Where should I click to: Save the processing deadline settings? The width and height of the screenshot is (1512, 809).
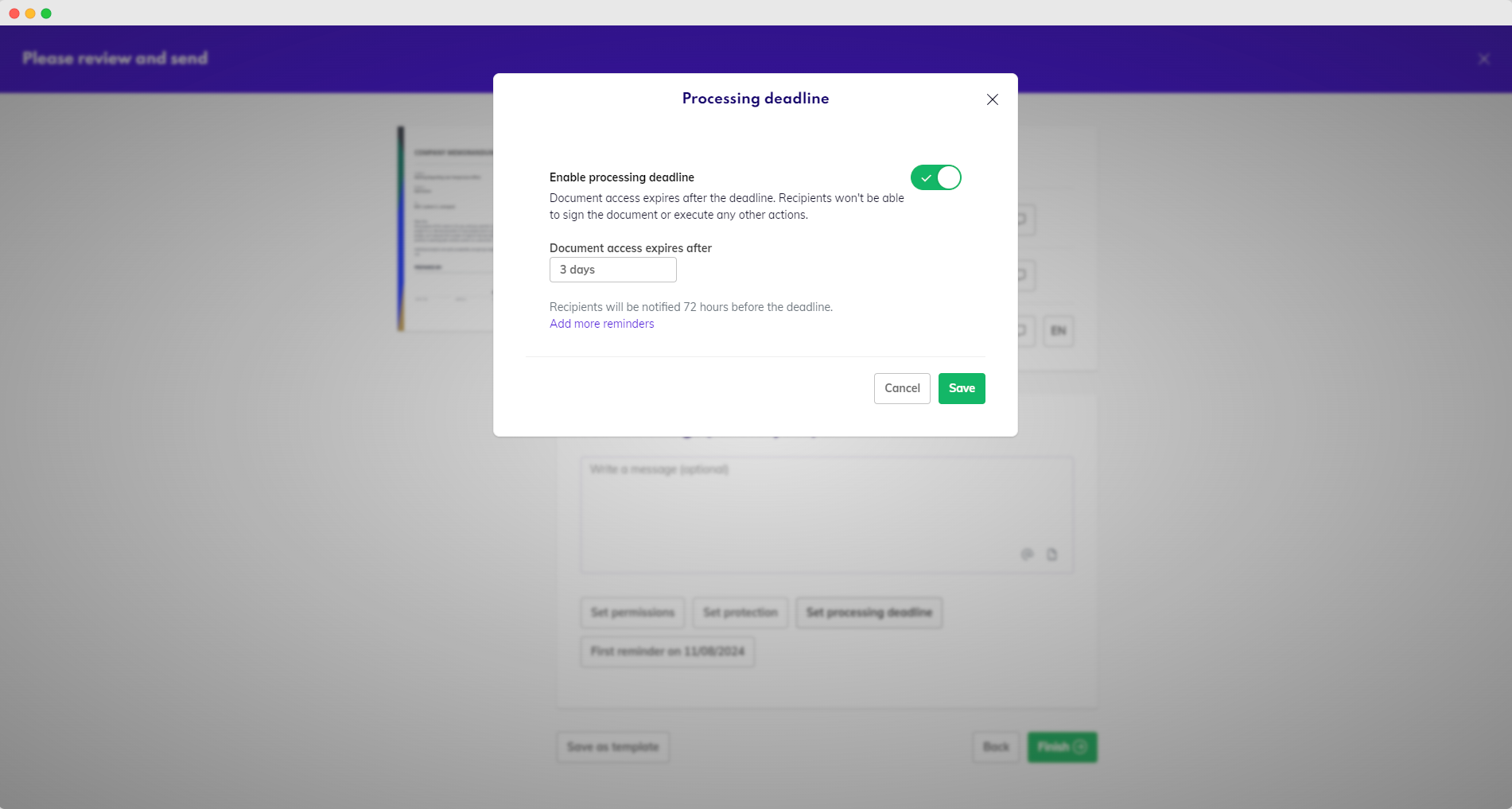click(x=961, y=388)
